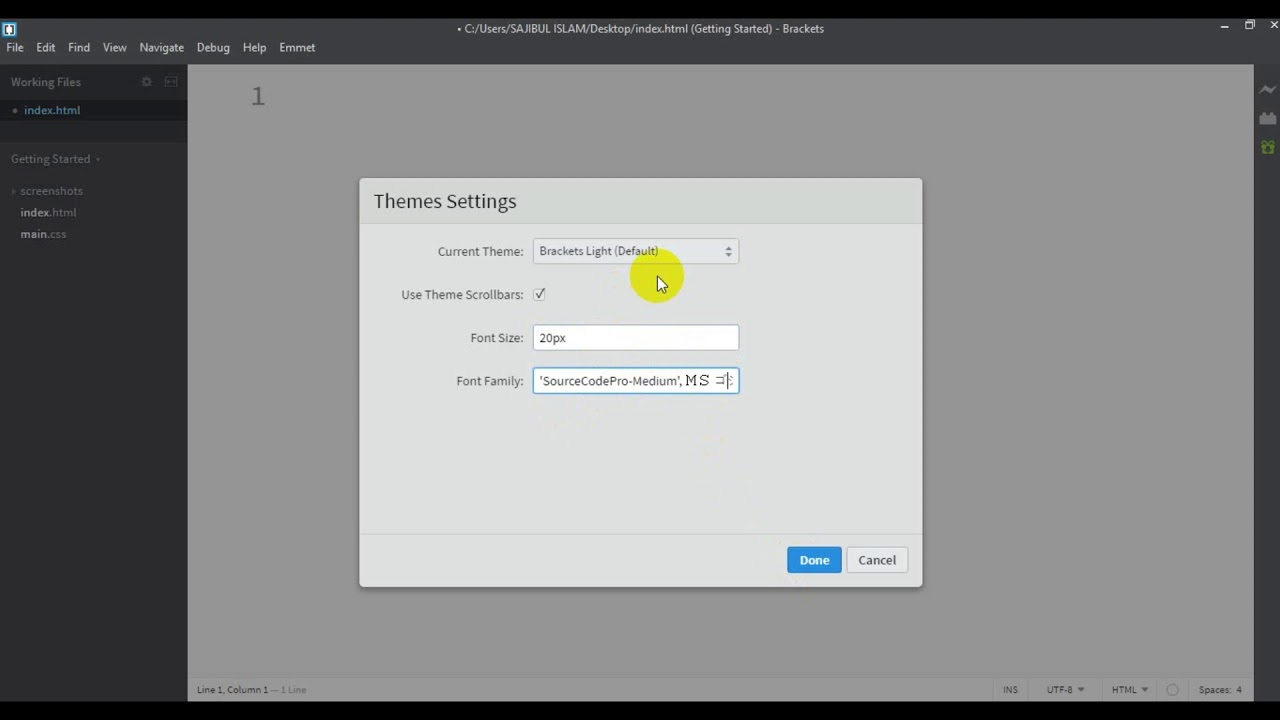The width and height of the screenshot is (1280, 720).
Task: Click the Working Files header text
Action: click(46, 82)
